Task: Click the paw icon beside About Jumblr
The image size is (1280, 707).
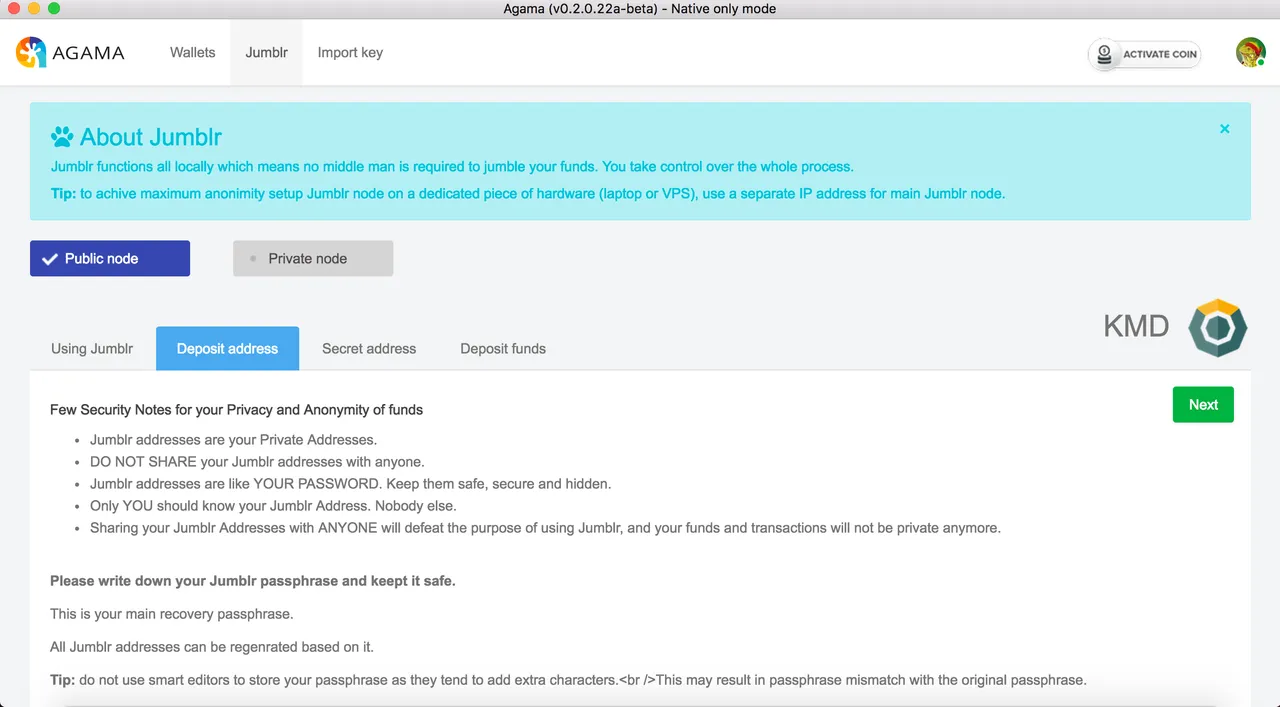Action: (x=62, y=137)
